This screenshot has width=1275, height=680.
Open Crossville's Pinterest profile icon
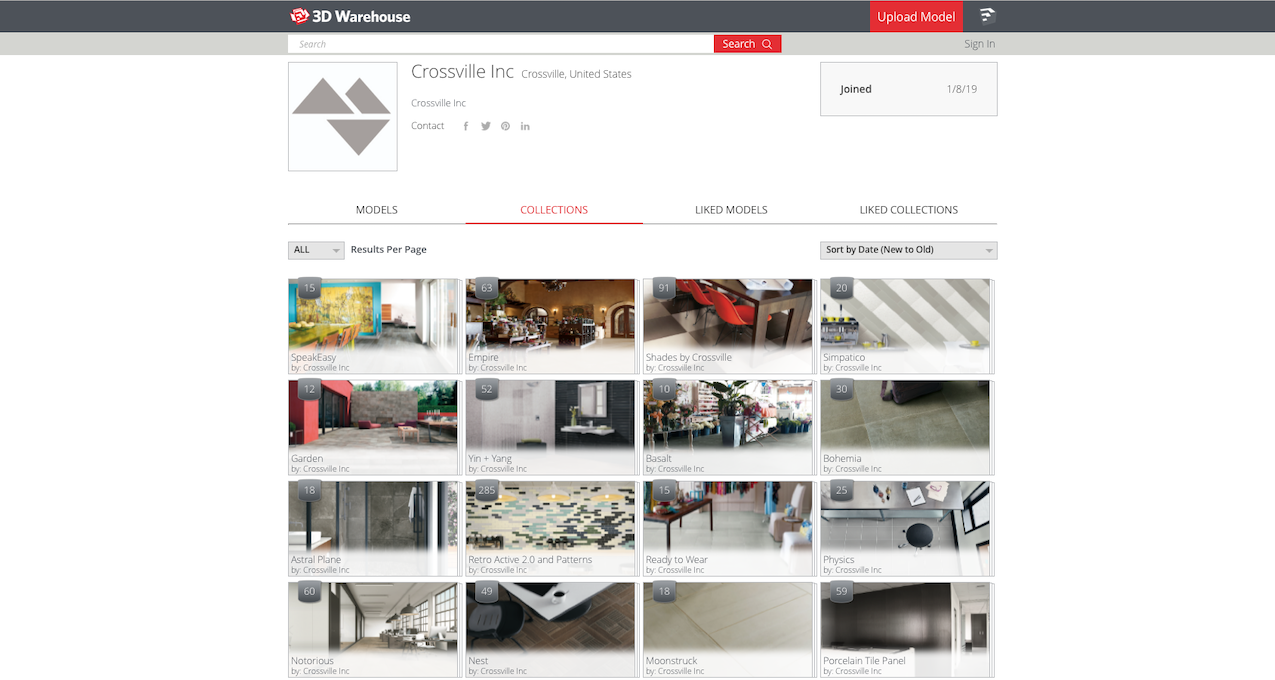coord(506,126)
